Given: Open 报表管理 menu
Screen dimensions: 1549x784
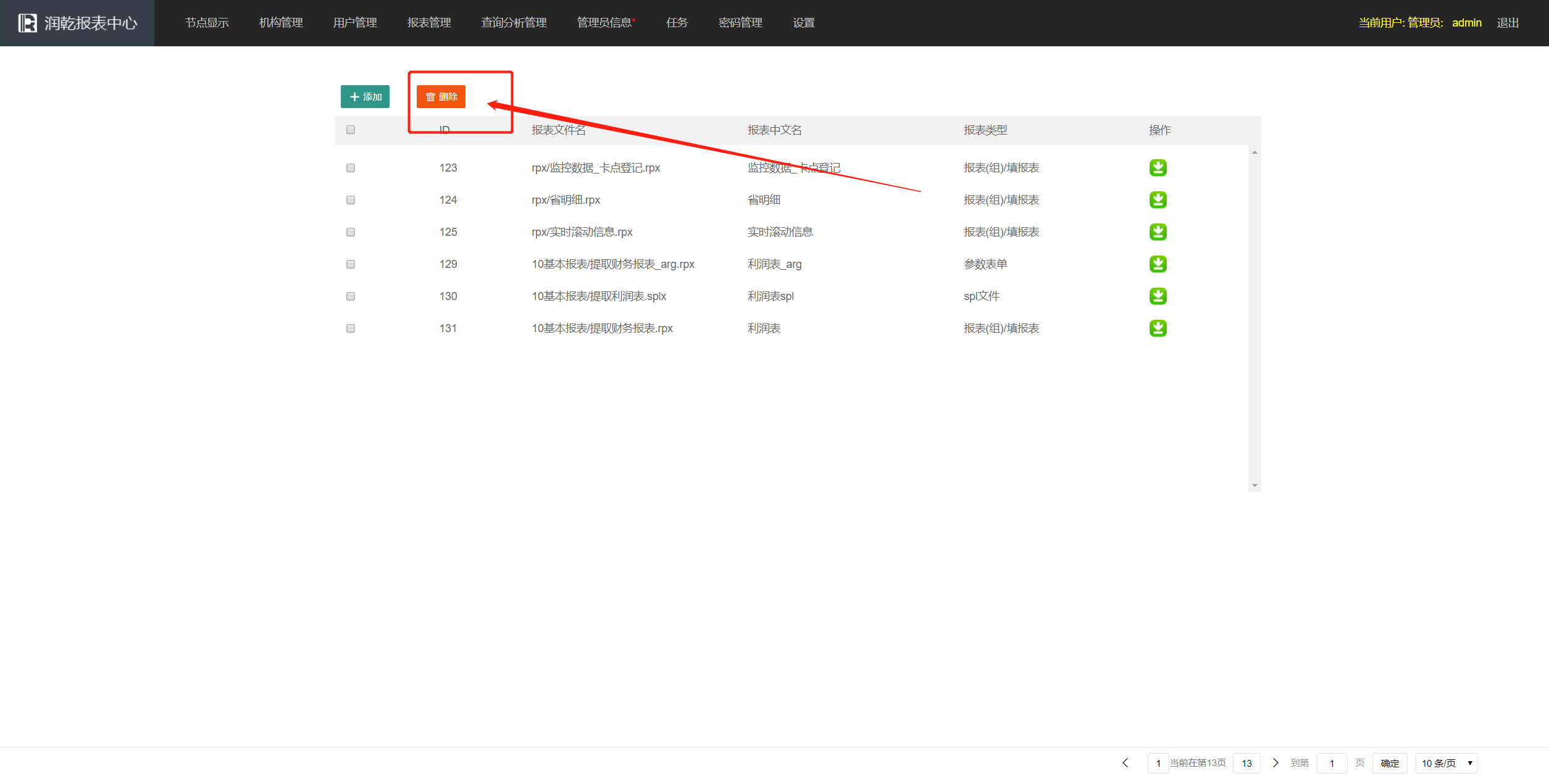Looking at the screenshot, I should [x=429, y=23].
